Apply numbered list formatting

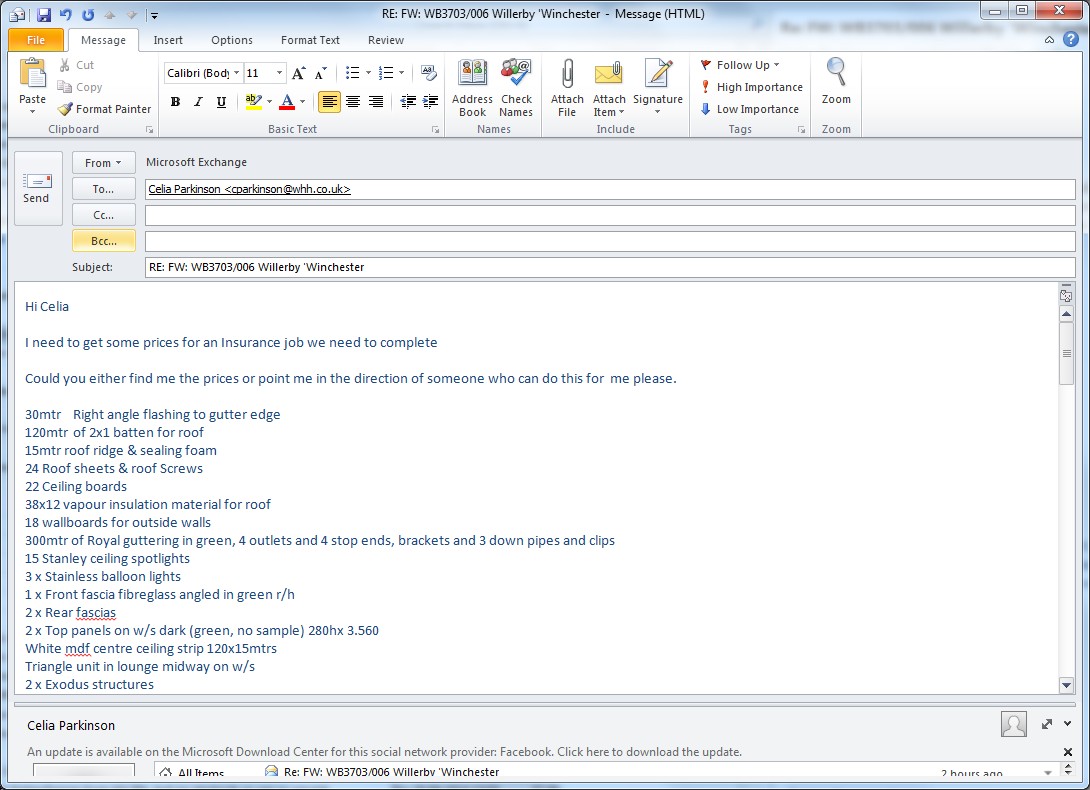[x=386, y=73]
